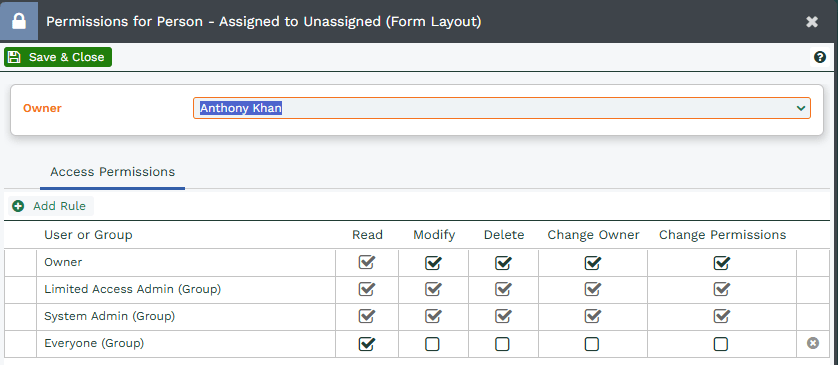Screen dimensions: 838x365
Task: Click Add Rule
Action: [x=51, y=206]
